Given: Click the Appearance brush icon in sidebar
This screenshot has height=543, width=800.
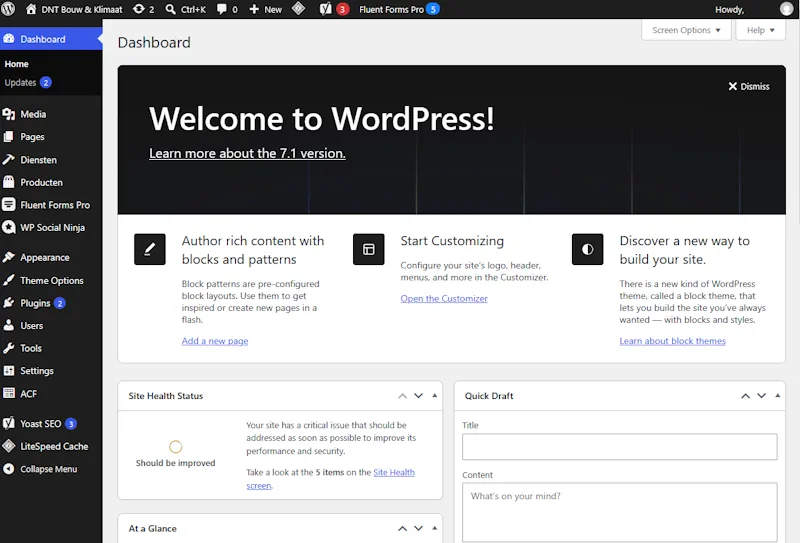Looking at the screenshot, I should 9,257.
